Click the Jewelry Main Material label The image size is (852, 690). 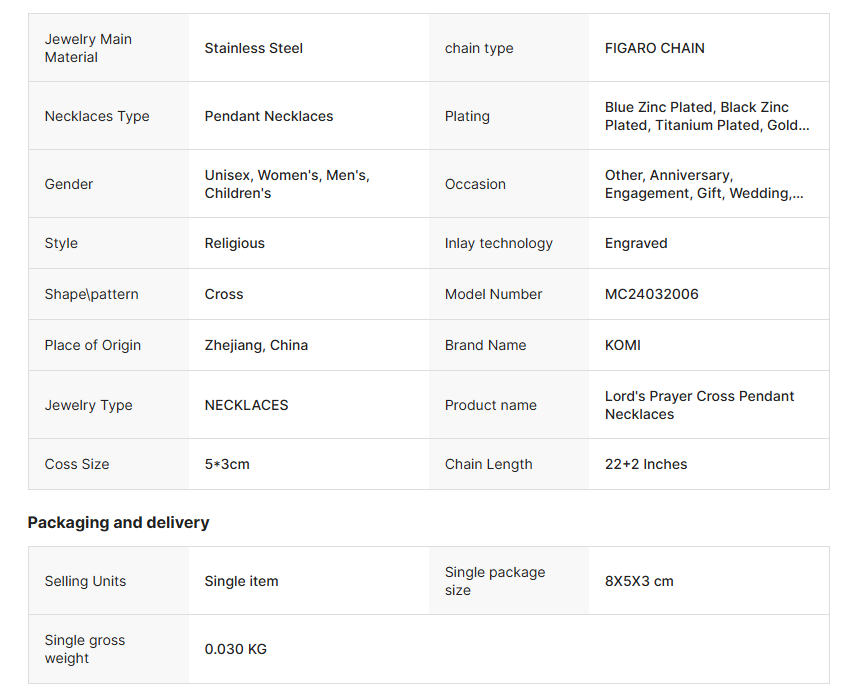point(88,48)
